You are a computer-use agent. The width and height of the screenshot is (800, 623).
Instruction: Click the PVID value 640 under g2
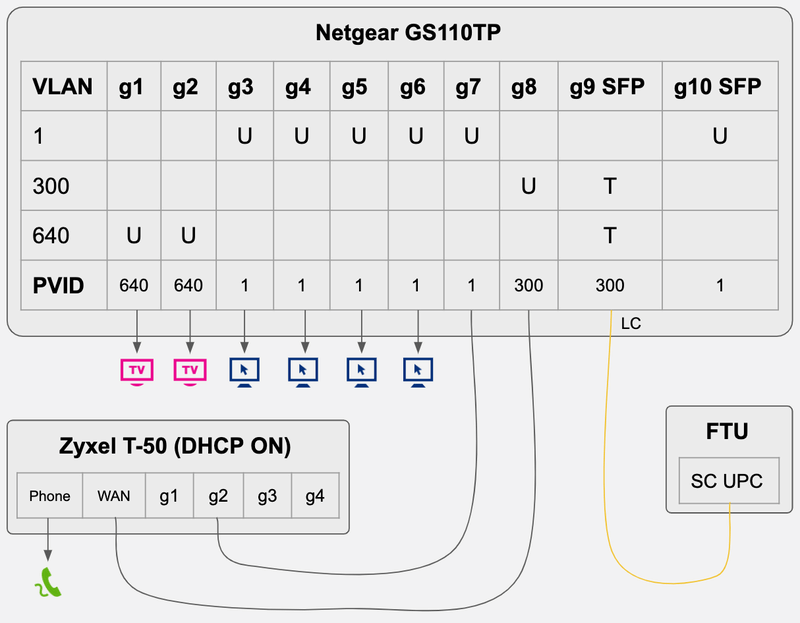click(x=189, y=285)
